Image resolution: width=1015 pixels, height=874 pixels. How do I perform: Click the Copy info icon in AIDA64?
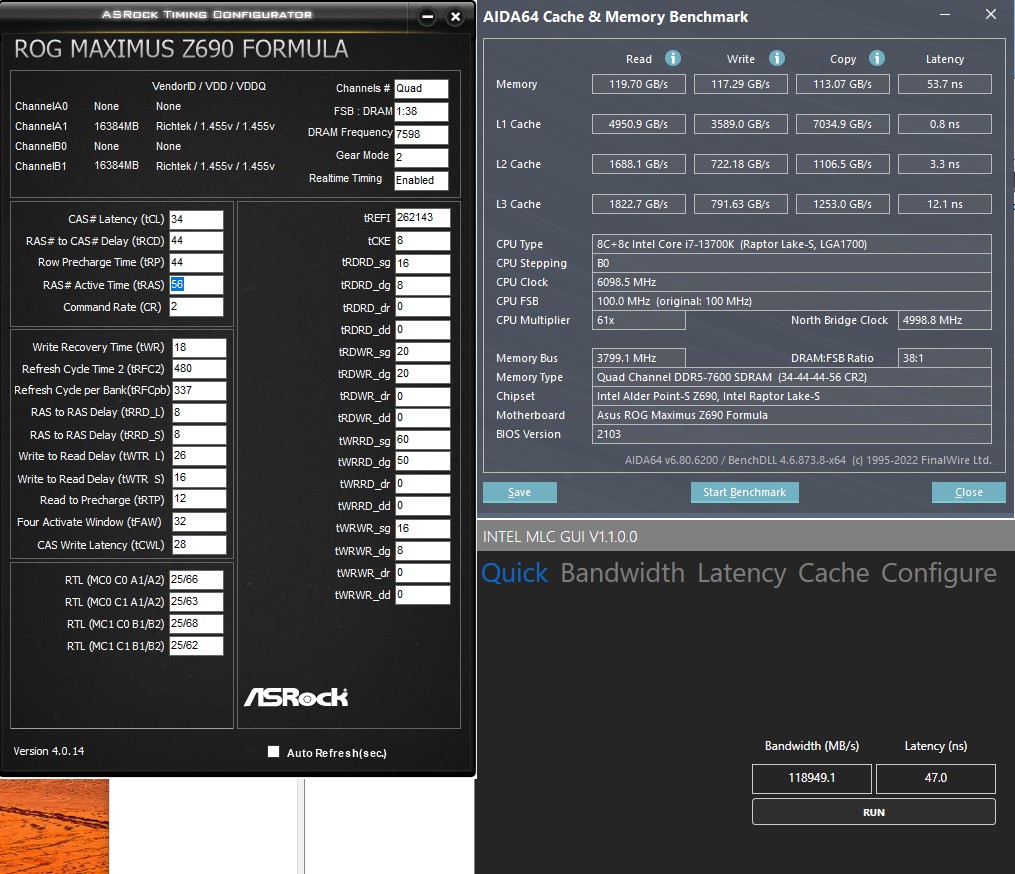click(876, 58)
